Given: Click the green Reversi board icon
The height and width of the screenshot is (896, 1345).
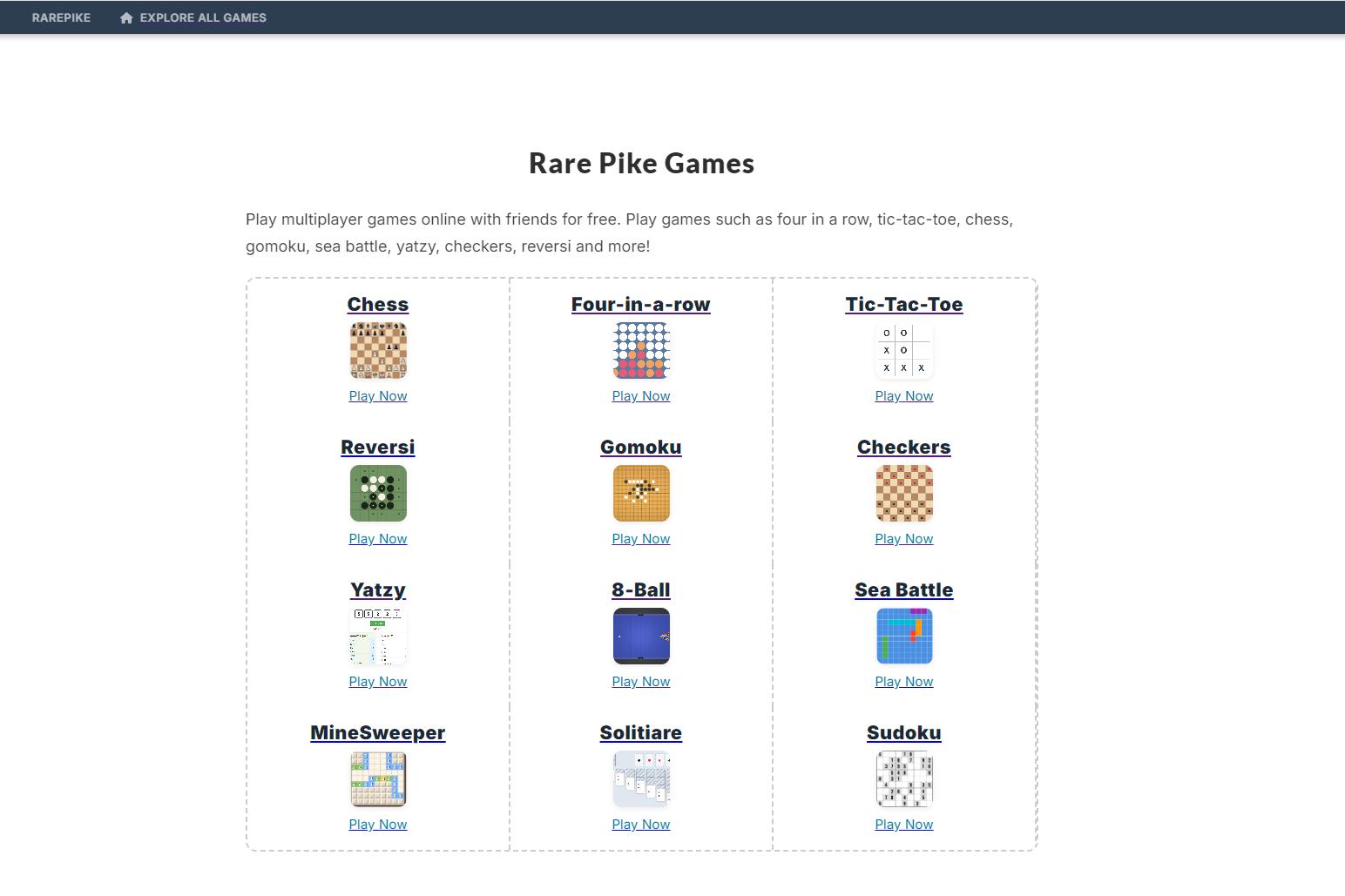Looking at the screenshot, I should pos(378,493).
